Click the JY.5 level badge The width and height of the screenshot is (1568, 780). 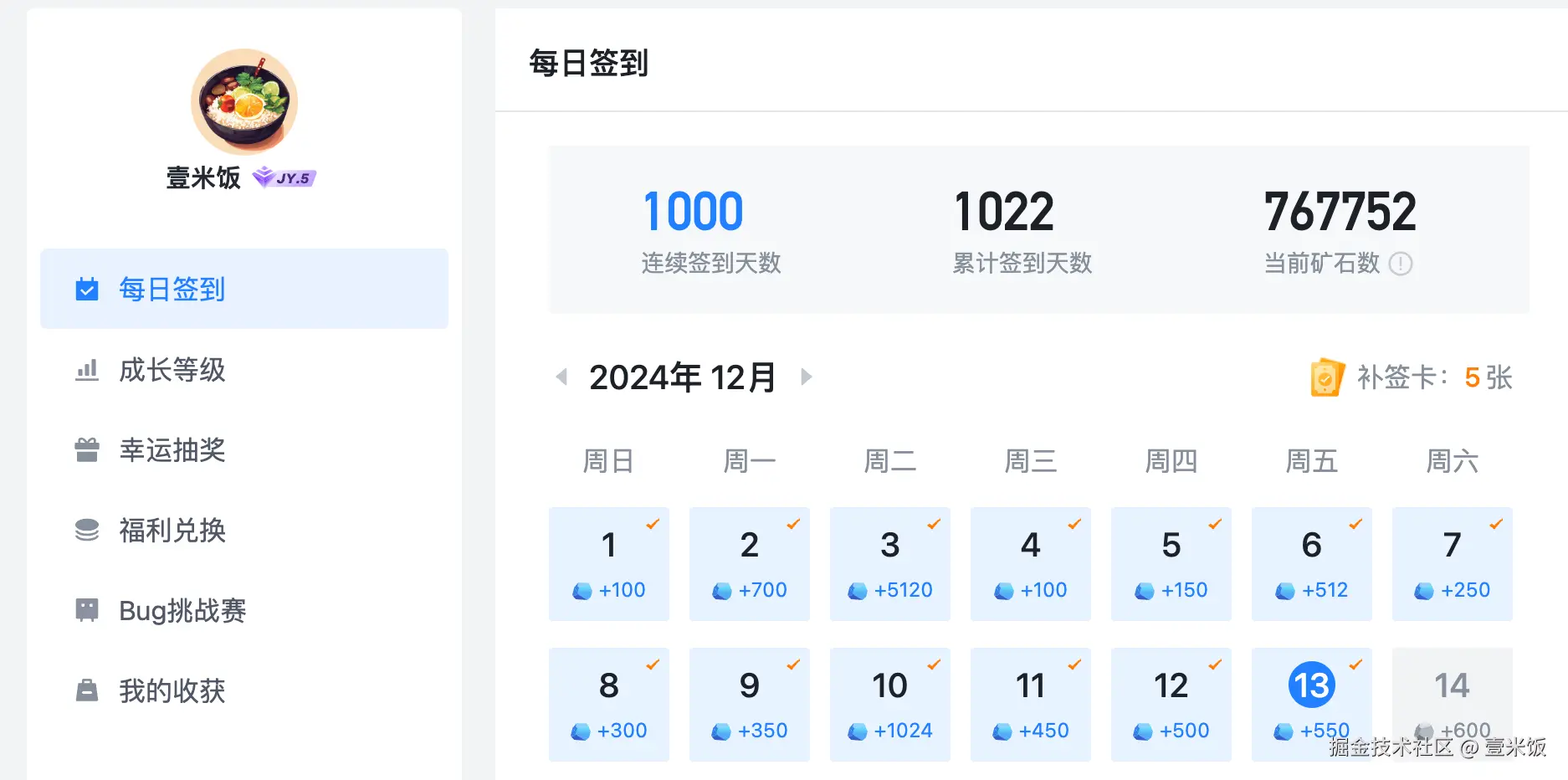284,177
